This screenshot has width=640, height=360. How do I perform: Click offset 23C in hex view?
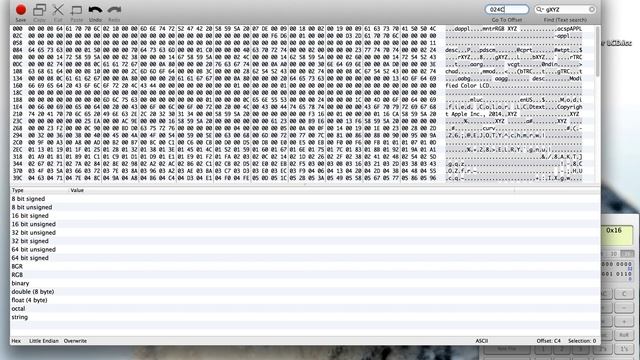[x=17, y=121]
